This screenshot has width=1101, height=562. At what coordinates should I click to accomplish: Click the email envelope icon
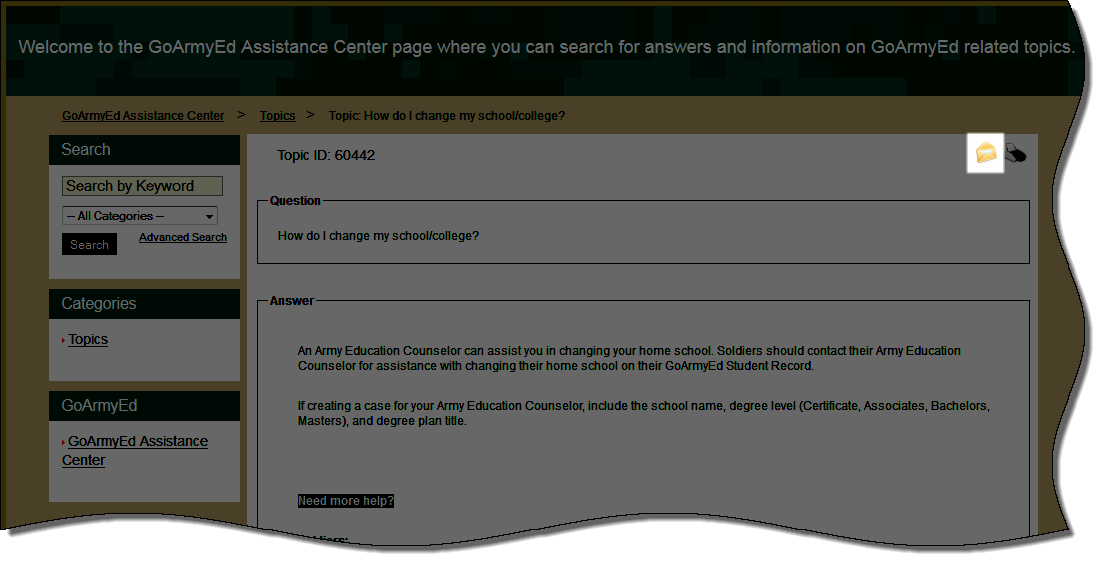click(x=986, y=152)
